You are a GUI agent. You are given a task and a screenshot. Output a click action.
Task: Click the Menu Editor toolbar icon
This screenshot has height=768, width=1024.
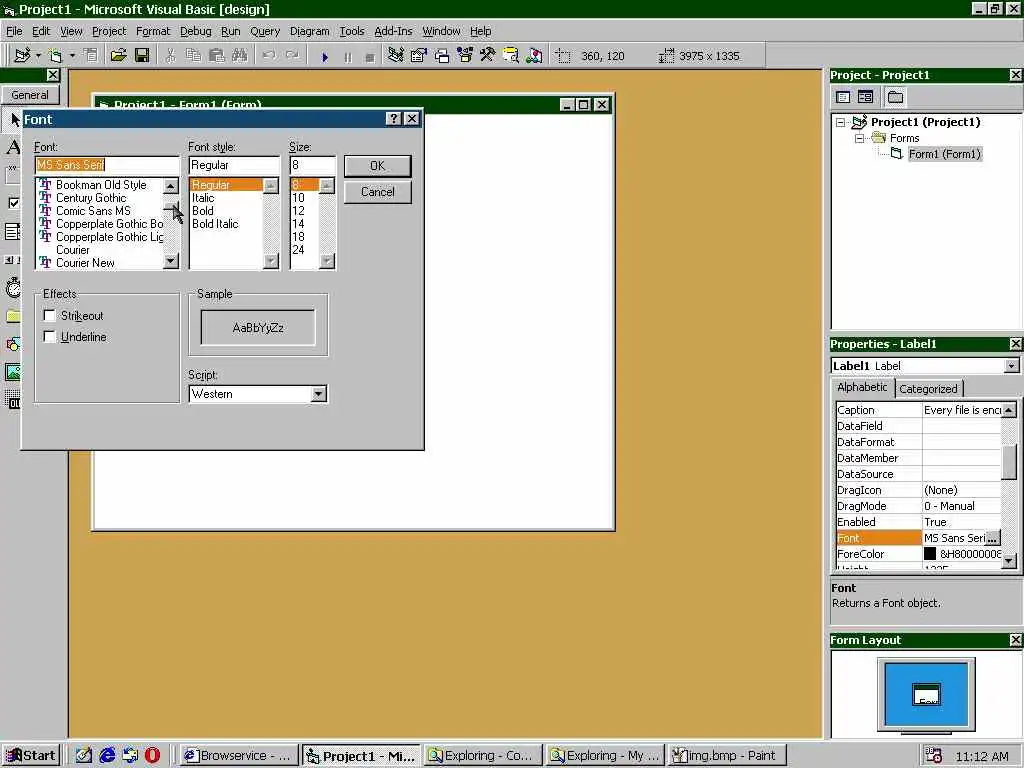click(x=91, y=56)
